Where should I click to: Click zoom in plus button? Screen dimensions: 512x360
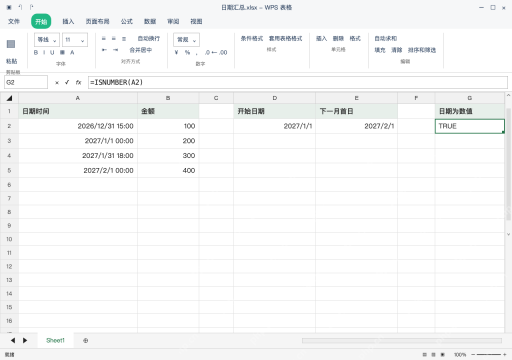505,354
